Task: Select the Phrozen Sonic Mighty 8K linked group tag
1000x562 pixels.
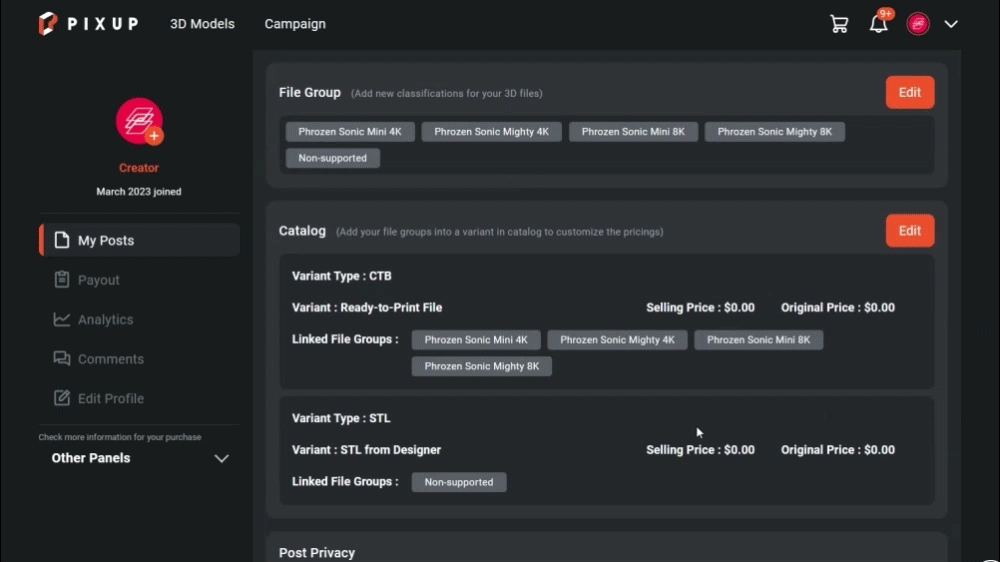Action: (482, 366)
